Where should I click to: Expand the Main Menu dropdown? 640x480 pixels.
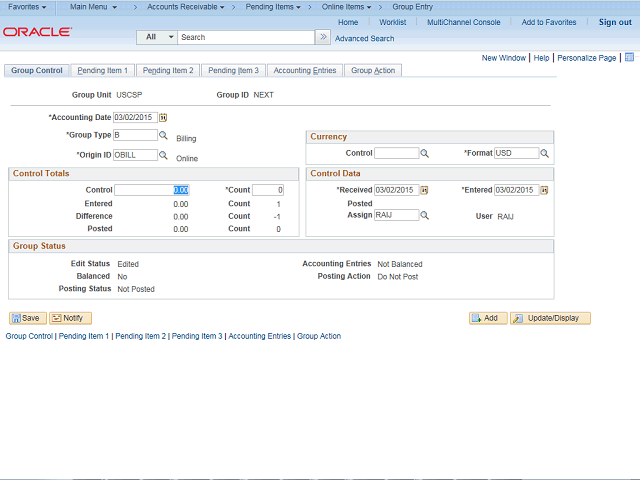point(93,7)
